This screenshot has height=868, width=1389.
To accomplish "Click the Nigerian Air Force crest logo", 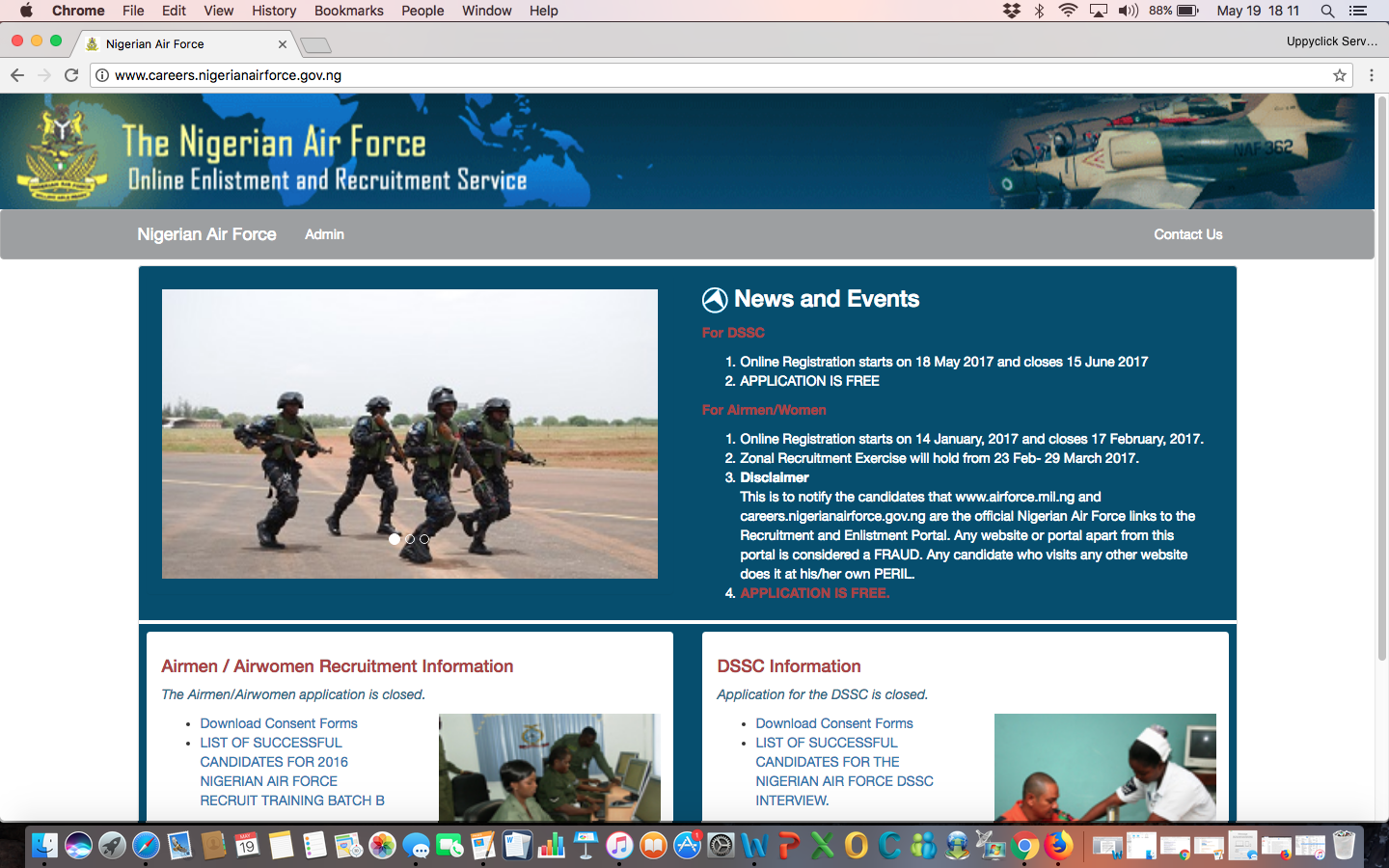I will coord(62,152).
